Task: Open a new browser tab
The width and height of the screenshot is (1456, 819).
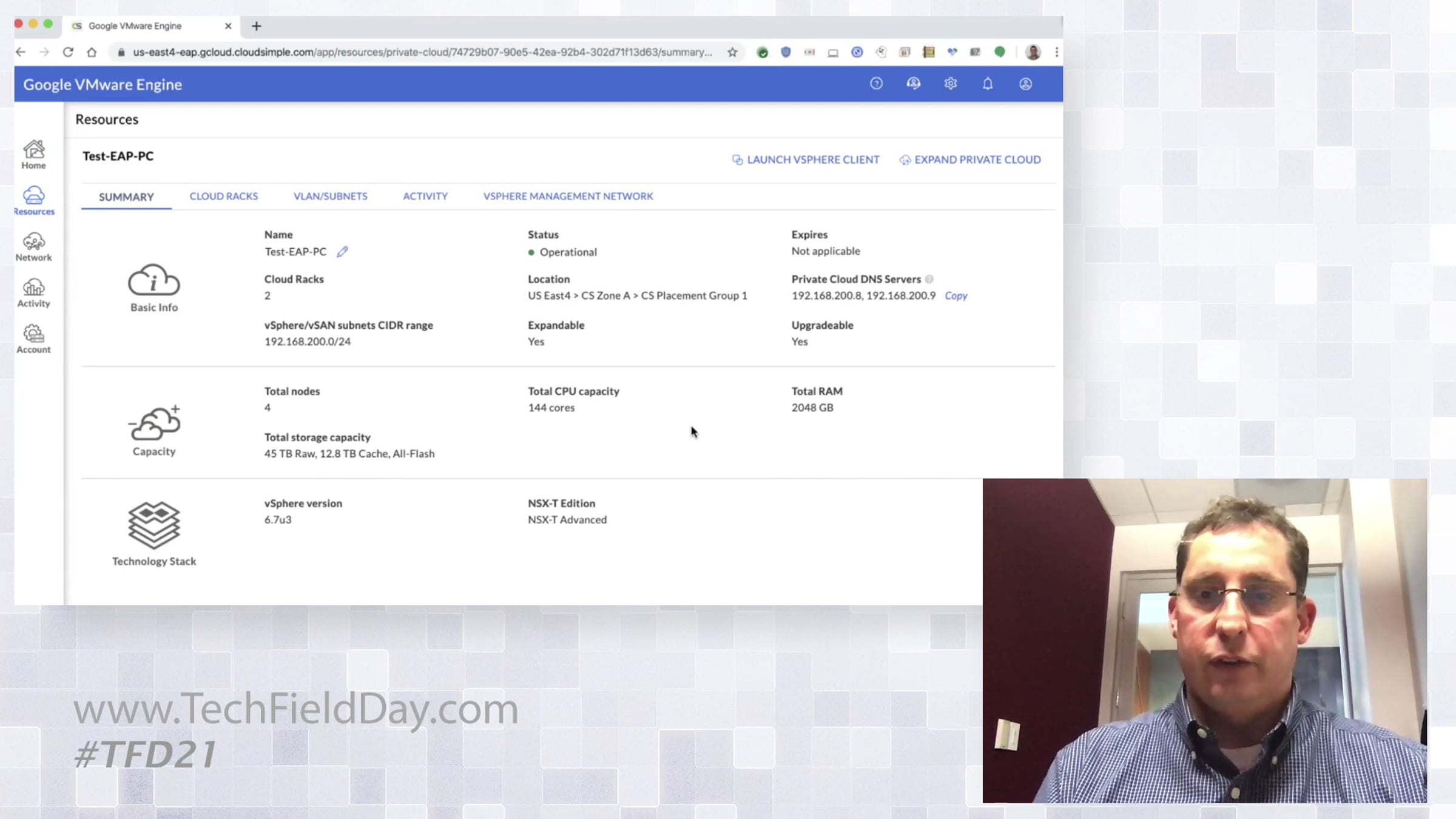Action: [x=257, y=26]
